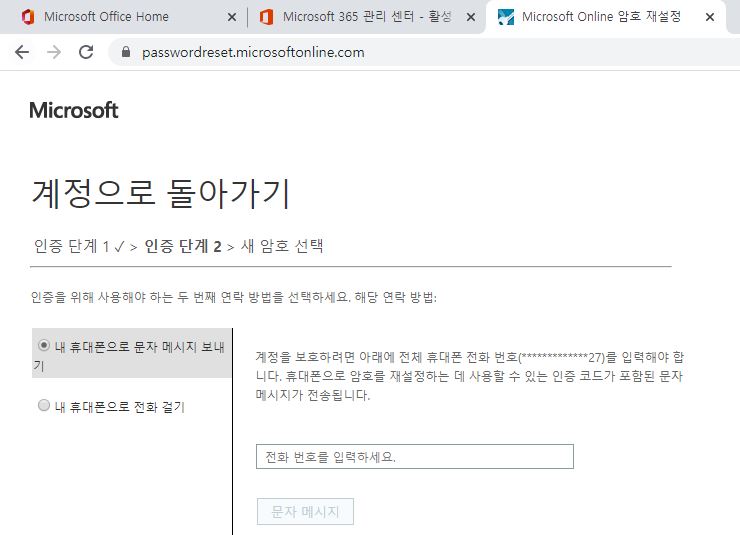Reload the page with refresh icon
This screenshot has width=740, height=535.
point(86,52)
